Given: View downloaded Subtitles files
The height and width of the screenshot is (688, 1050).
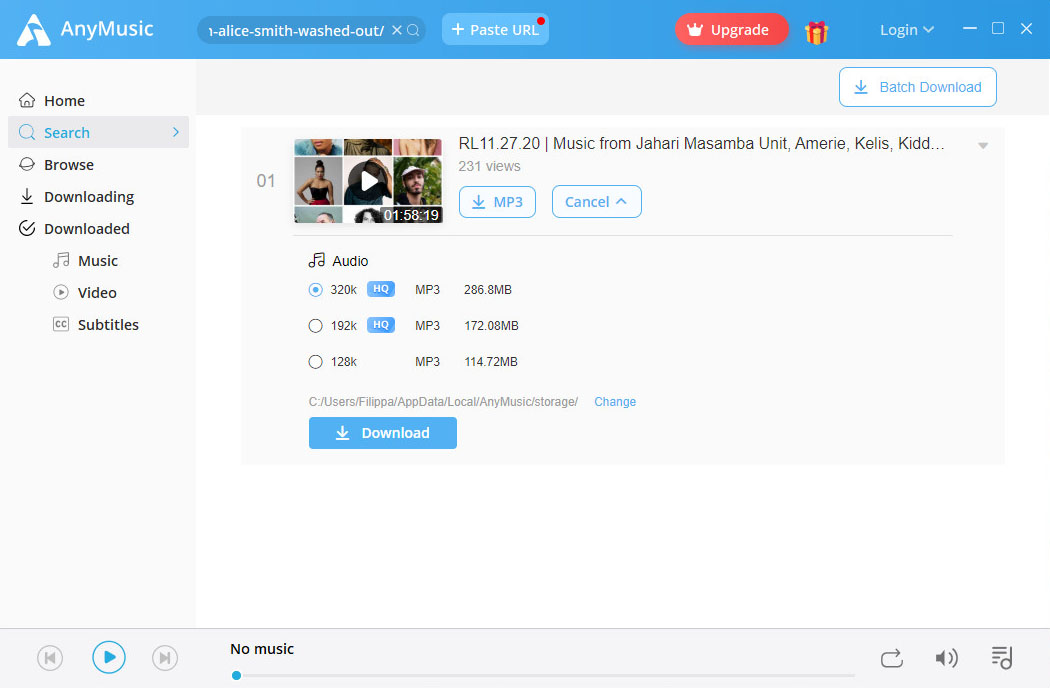Looking at the screenshot, I should 106,324.
